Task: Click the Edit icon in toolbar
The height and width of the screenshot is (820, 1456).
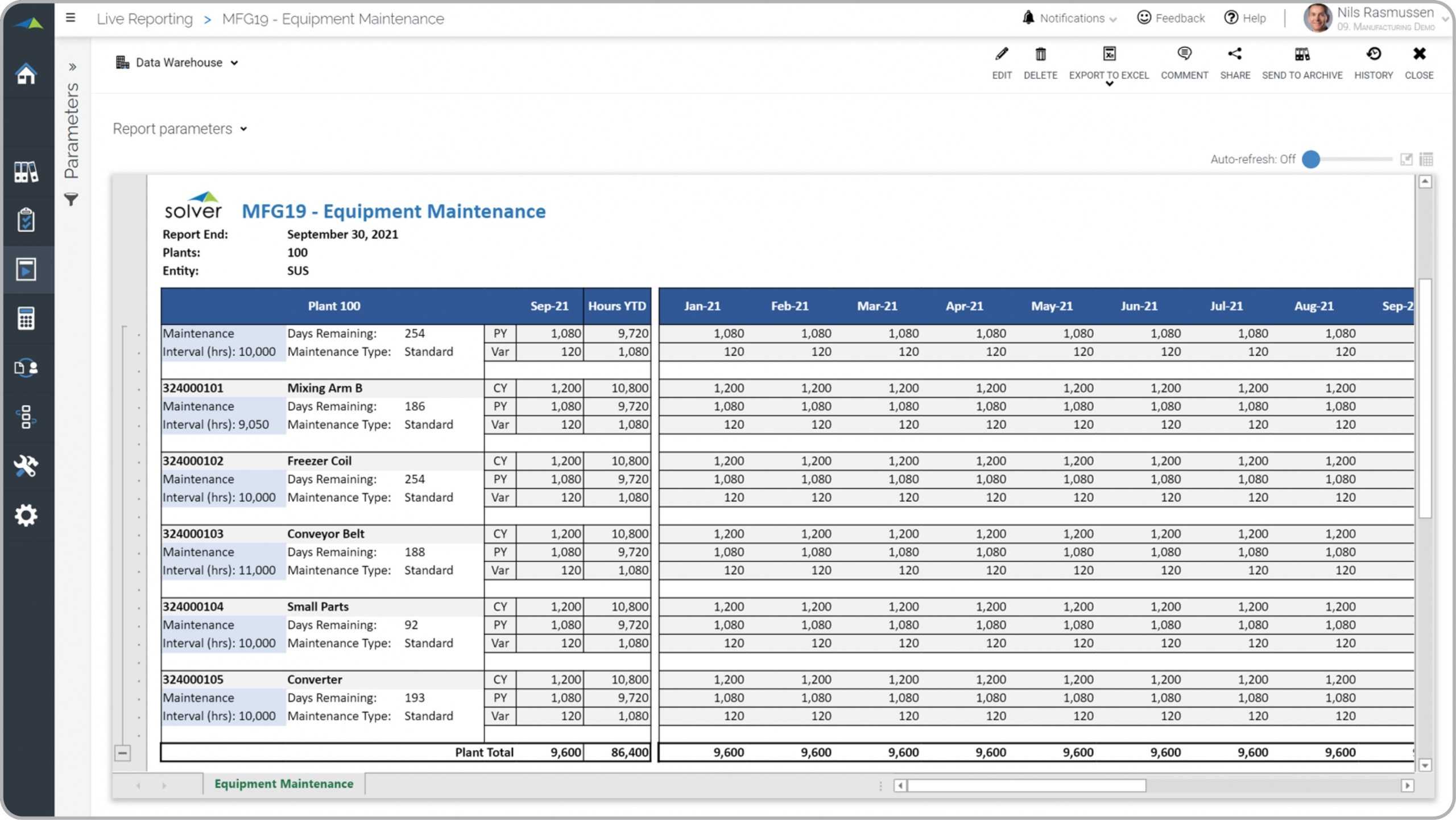Action: [1001, 53]
